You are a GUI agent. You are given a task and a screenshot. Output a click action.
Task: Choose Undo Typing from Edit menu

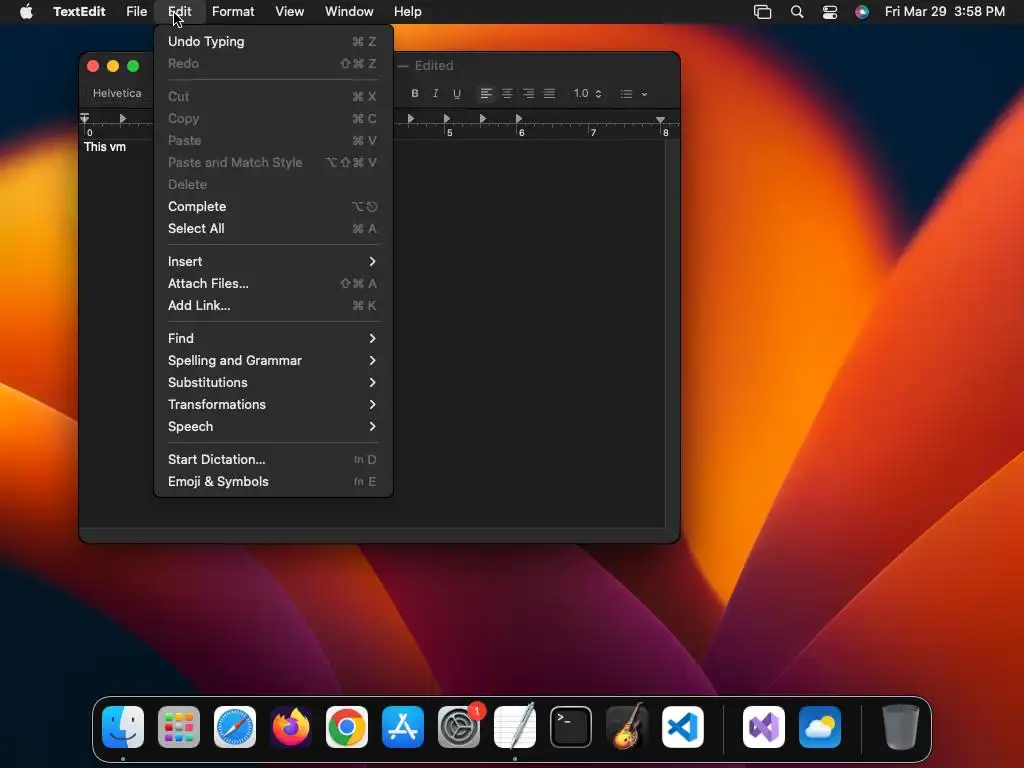[x=273, y=41]
